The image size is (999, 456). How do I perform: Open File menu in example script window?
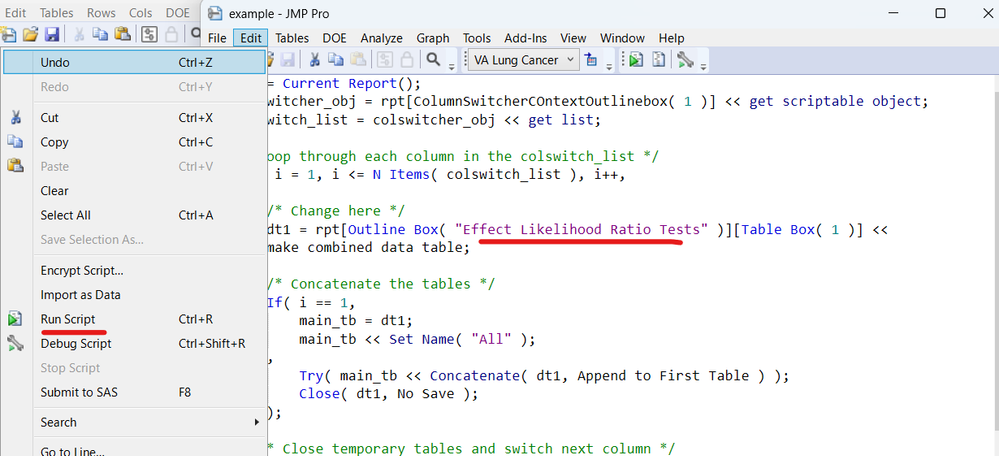click(217, 38)
